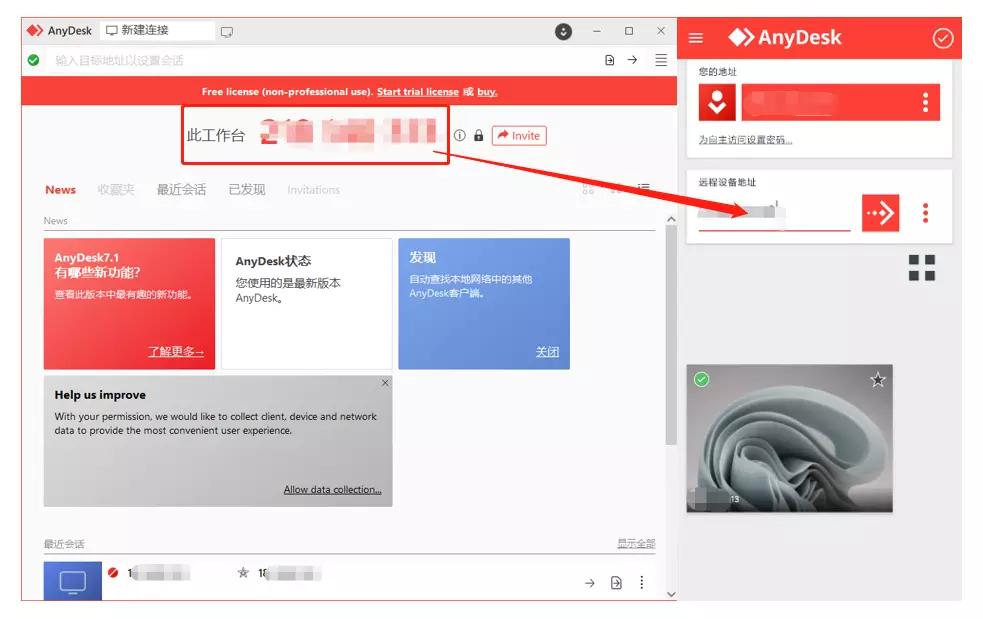Click the lock icon beside this workstation address

tap(478, 136)
